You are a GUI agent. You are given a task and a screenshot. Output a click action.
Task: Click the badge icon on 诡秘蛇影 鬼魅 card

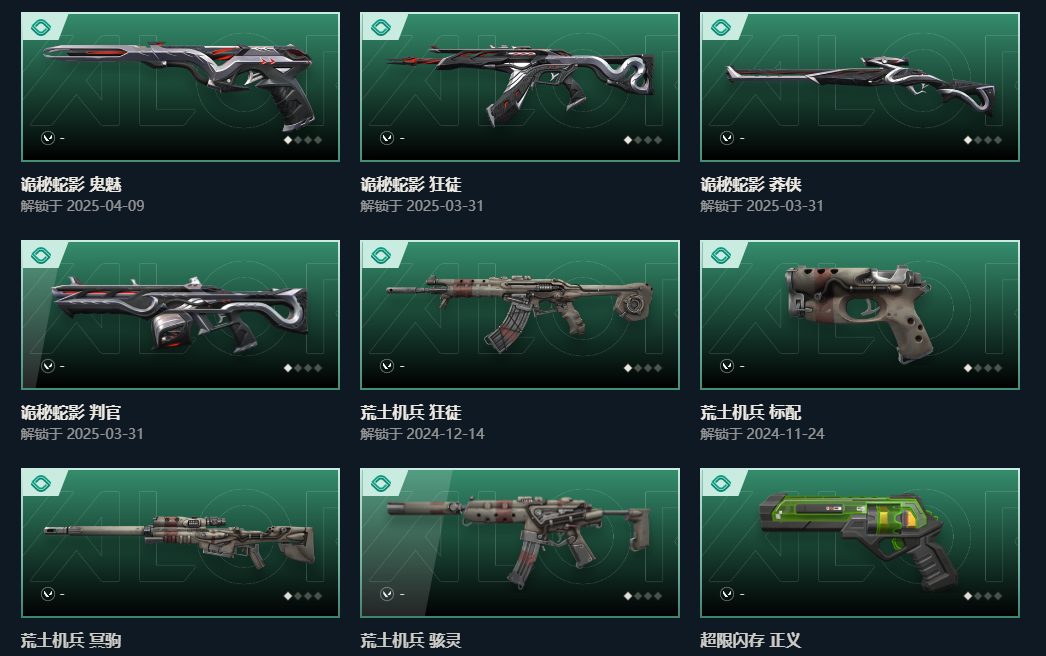(x=41, y=27)
